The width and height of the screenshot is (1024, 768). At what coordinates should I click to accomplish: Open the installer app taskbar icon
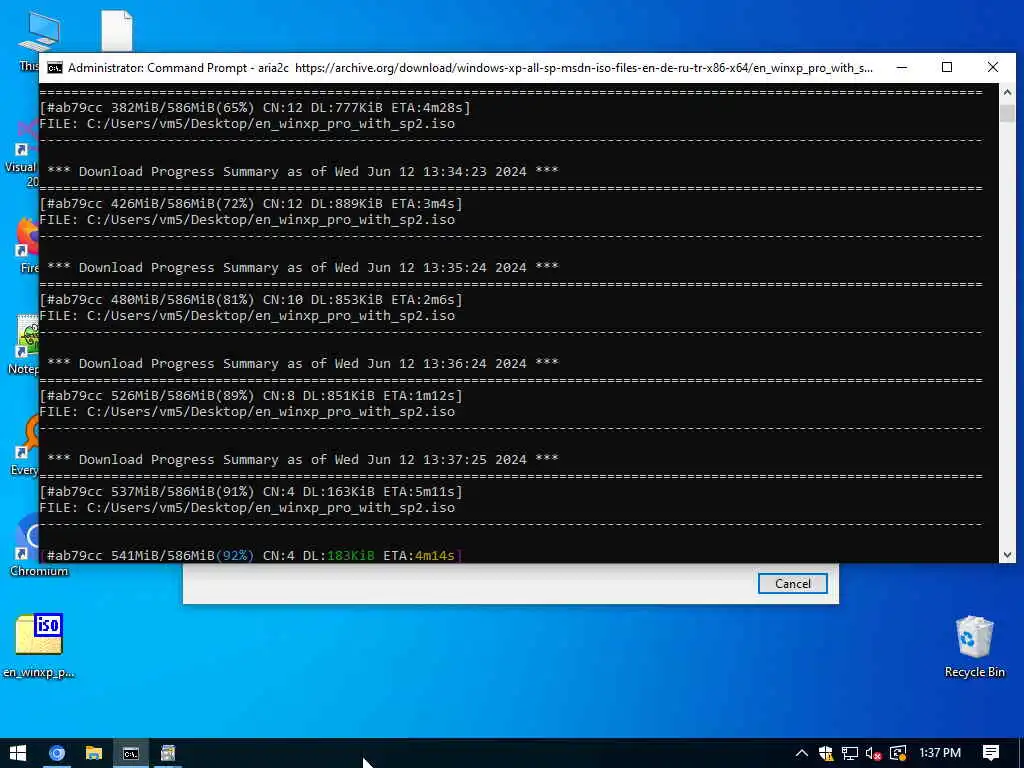click(x=168, y=753)
